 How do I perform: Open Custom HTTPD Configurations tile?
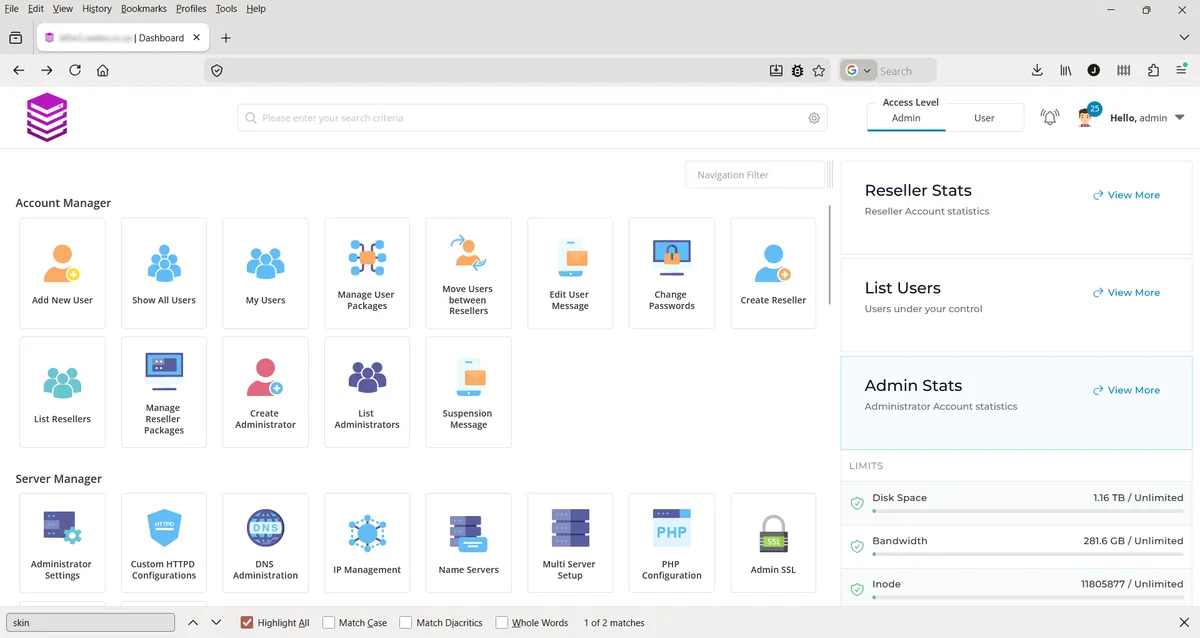(164, 543)
